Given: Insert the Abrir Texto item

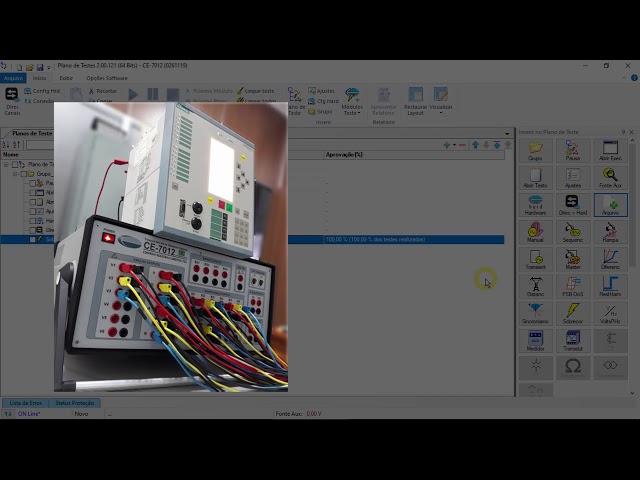Looking at the screenshot, I should [x=535, y=178].
